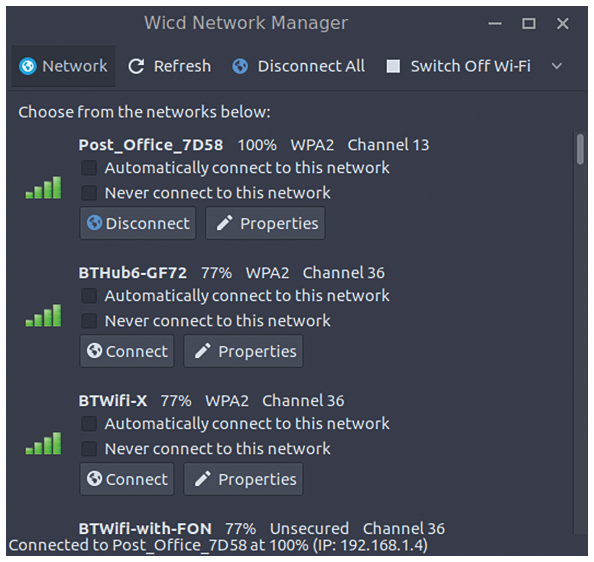The image size is (594, 562).
Task: Open the Network menu label
Action: tap(75, 66)
